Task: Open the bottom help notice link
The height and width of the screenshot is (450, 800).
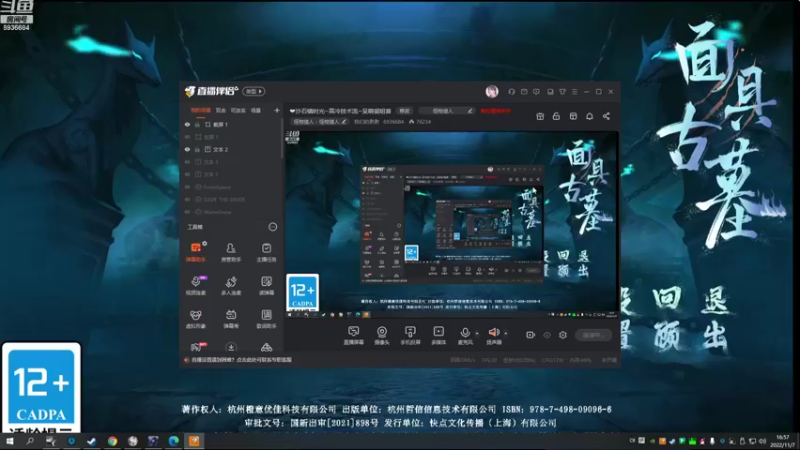Action: coord(241,360)
